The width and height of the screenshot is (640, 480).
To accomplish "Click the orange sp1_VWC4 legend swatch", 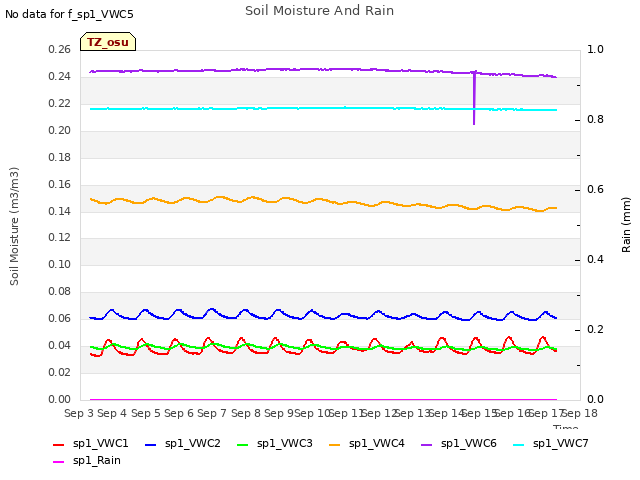I will coord(335,444).
